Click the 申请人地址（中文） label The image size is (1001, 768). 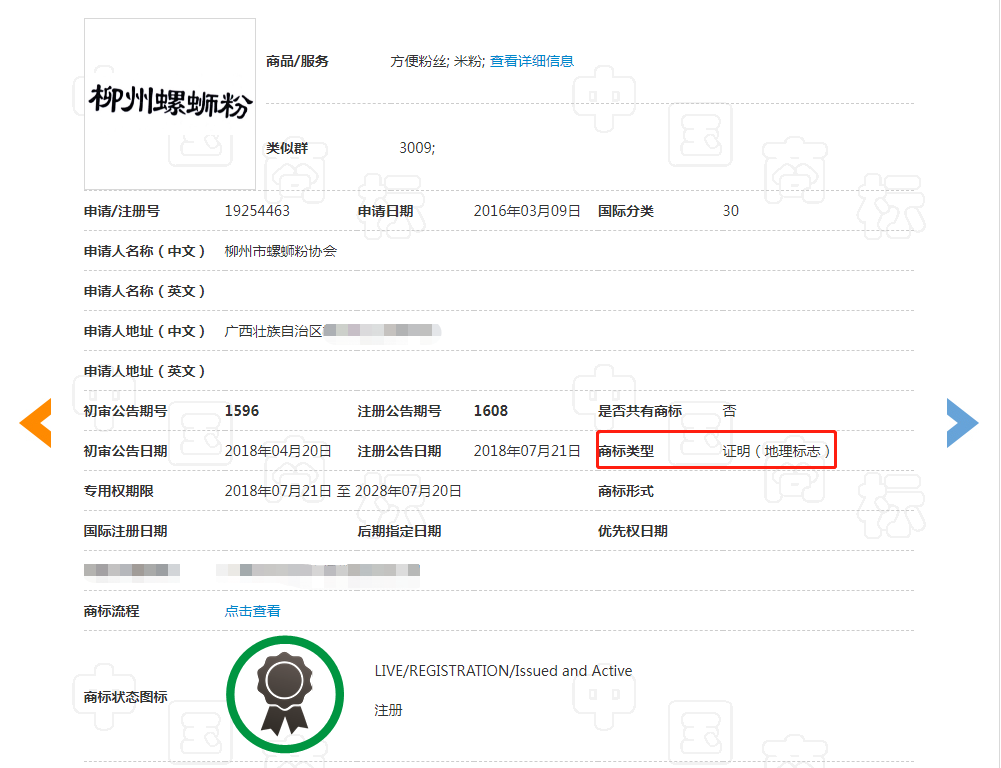coord(145,331)
